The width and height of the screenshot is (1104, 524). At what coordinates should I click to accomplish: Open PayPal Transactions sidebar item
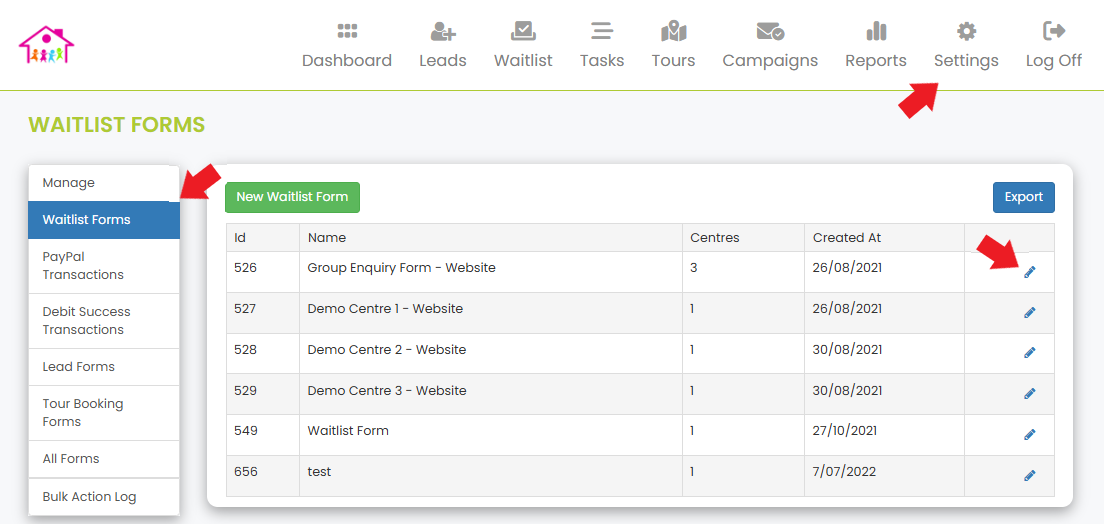click(104, 266)
